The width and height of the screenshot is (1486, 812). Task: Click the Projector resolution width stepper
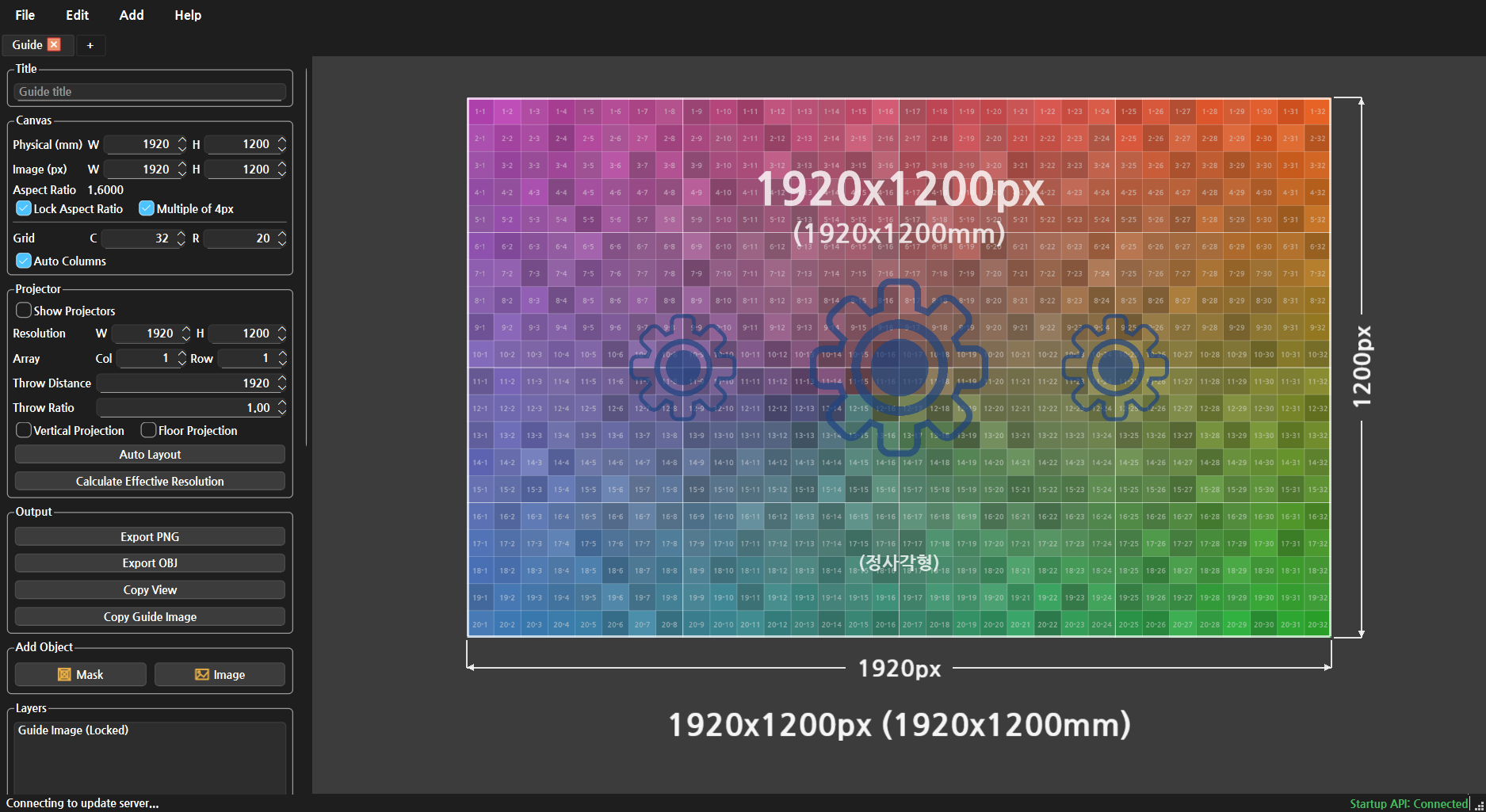(186, 333)
